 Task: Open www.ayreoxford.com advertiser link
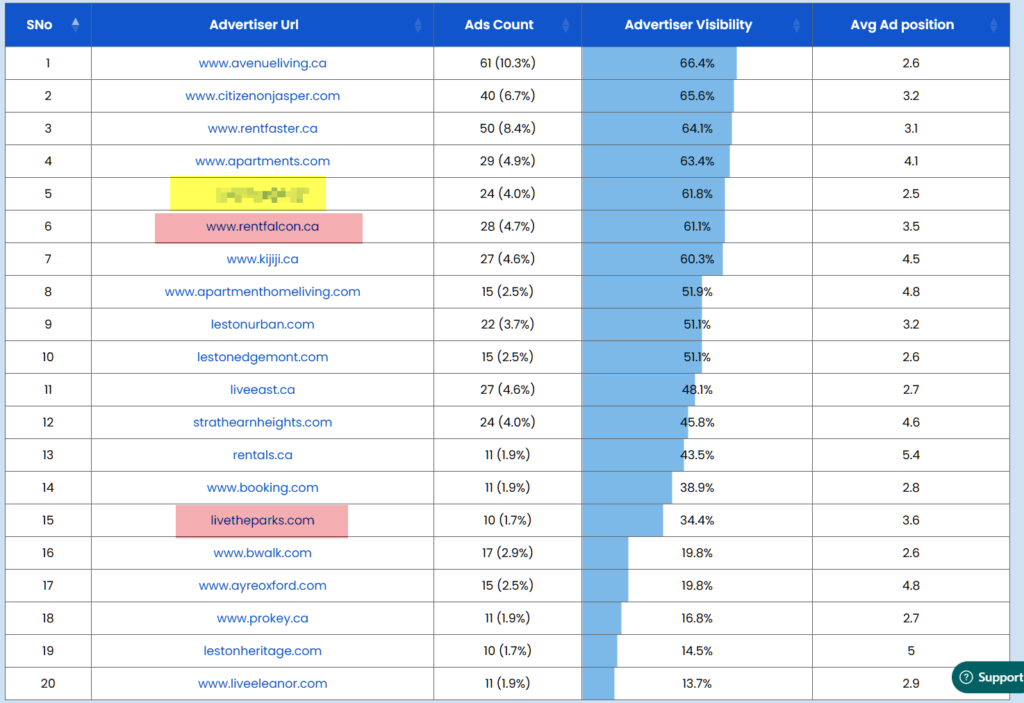263,586
